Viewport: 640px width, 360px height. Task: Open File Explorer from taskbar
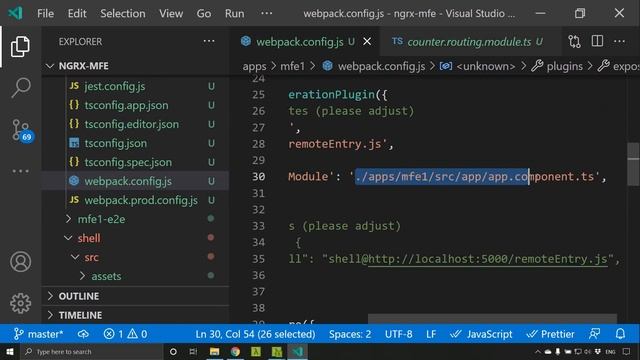[214, 351]
